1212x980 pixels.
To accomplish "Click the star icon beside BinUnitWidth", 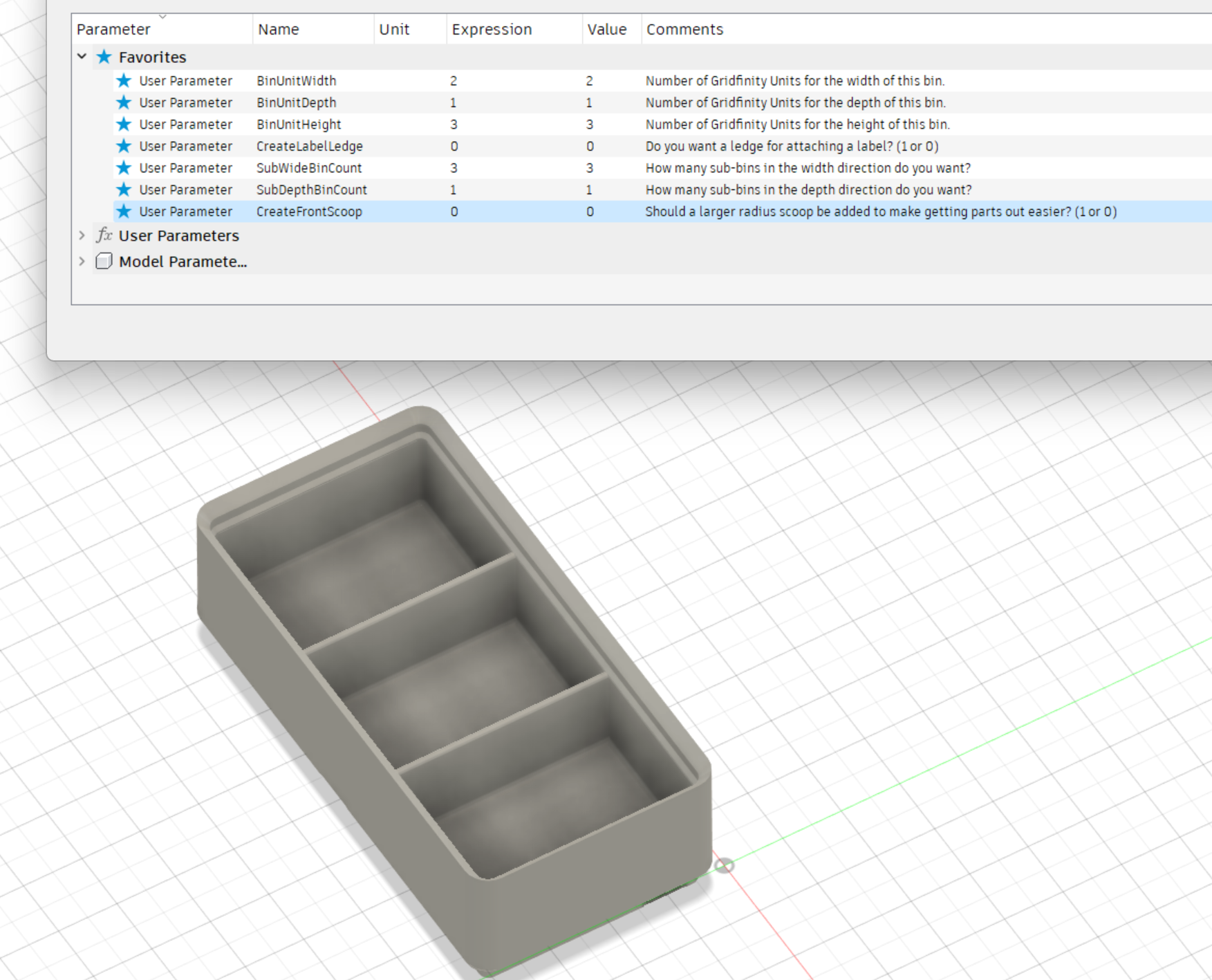I will [x=123, y=81].
